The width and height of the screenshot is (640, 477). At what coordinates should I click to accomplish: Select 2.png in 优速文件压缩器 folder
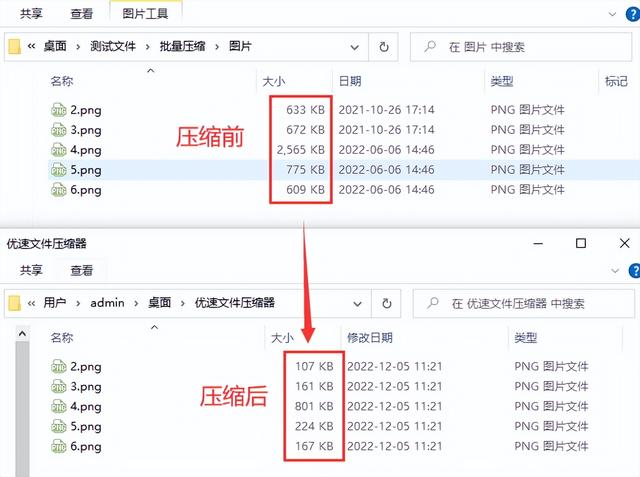(x=86, y=367)
